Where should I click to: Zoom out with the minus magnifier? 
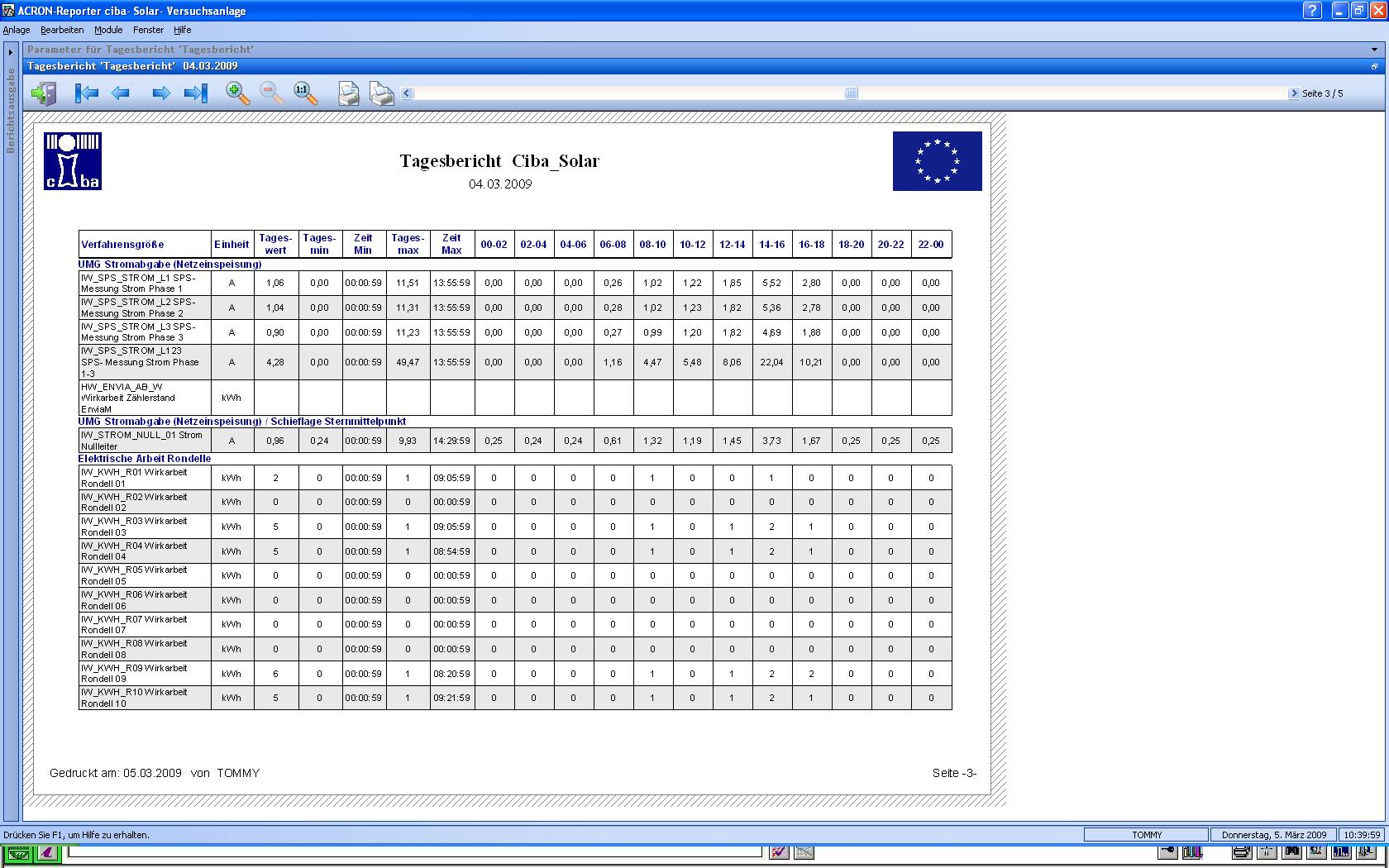272,93
